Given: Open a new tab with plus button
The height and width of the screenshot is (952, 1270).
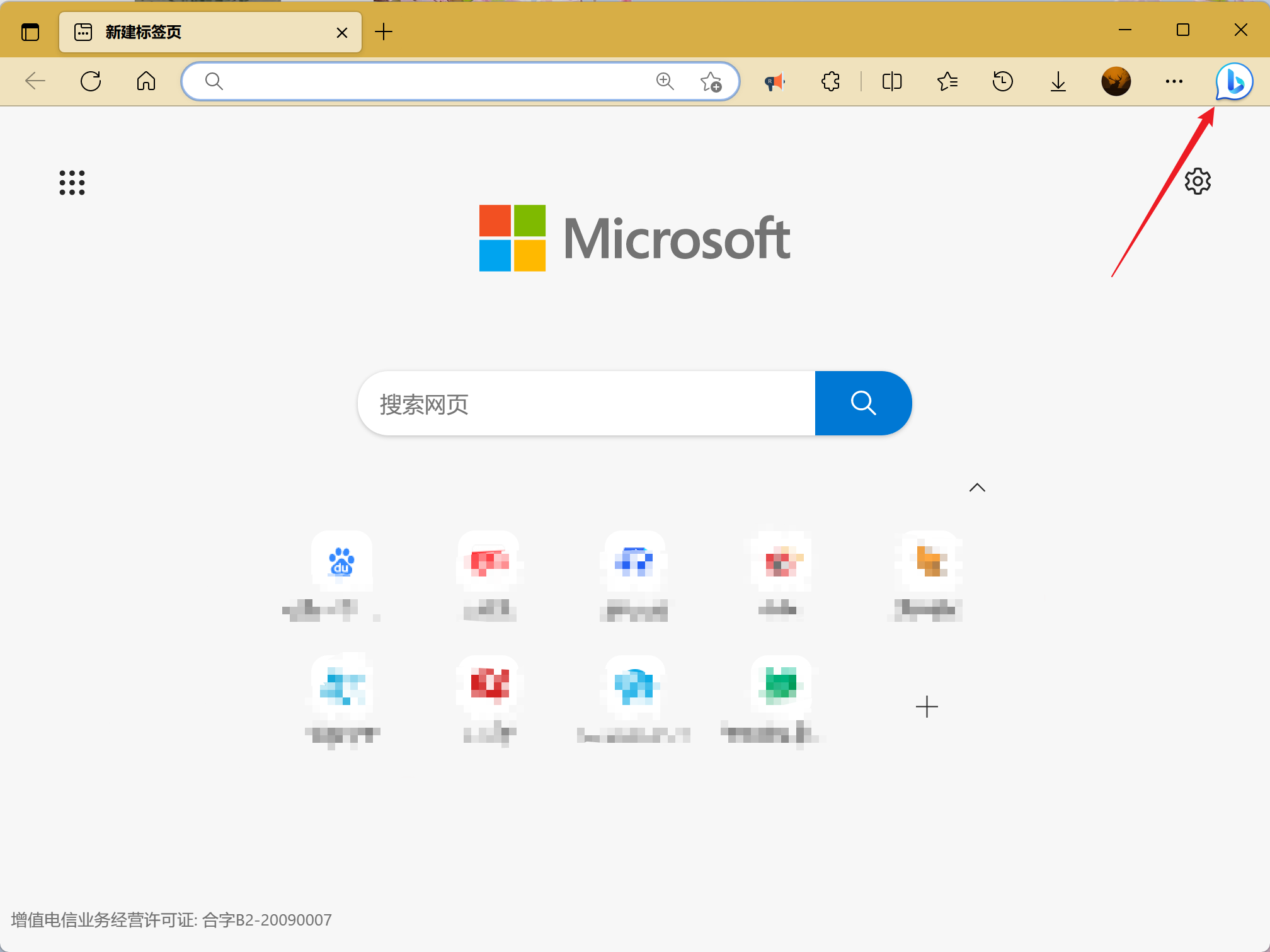Looking at the screenshot, I should tap(384, 32).
